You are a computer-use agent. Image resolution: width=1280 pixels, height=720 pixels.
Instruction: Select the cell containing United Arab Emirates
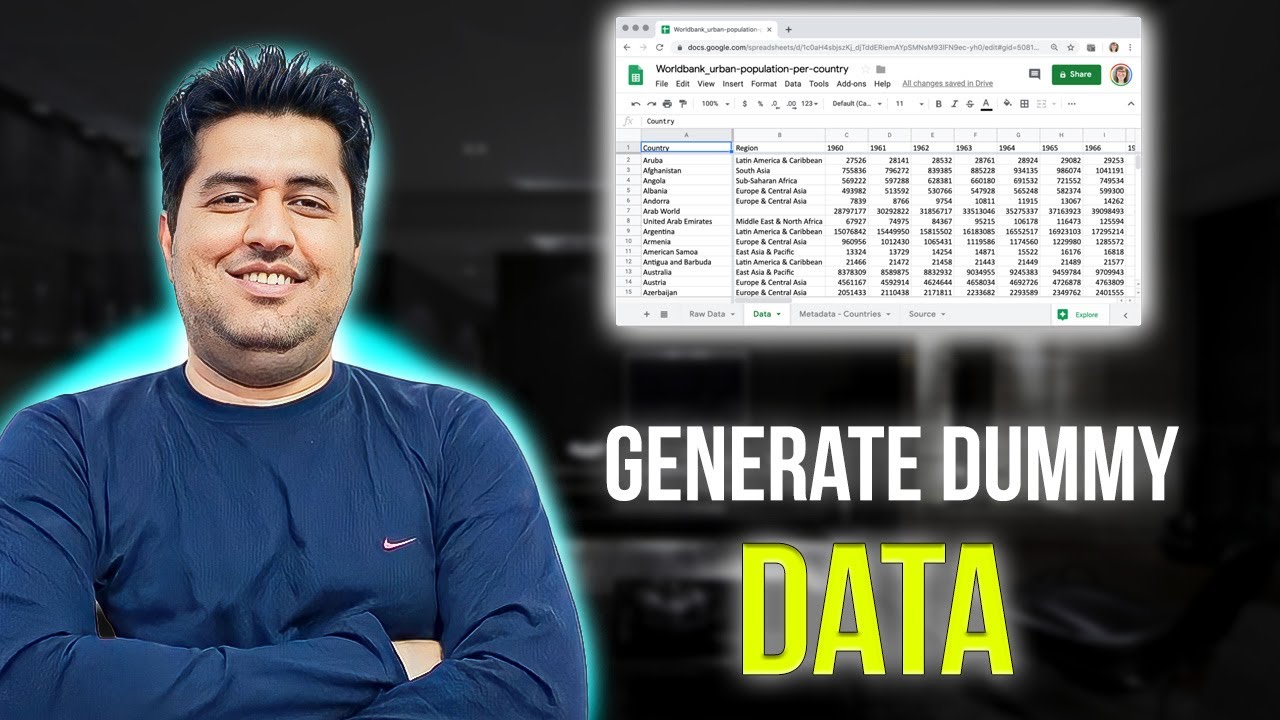[x=686, y=221]
